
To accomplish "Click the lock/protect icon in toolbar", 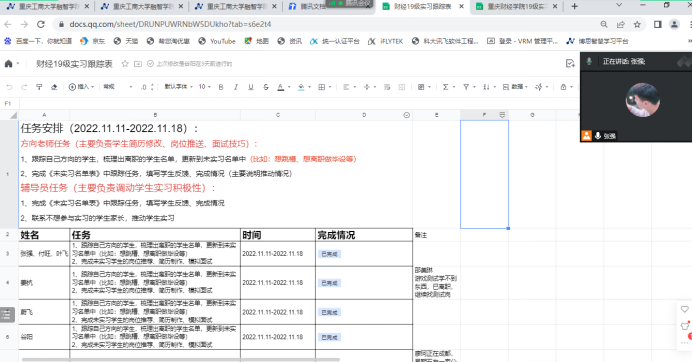I will click(563, 87).
